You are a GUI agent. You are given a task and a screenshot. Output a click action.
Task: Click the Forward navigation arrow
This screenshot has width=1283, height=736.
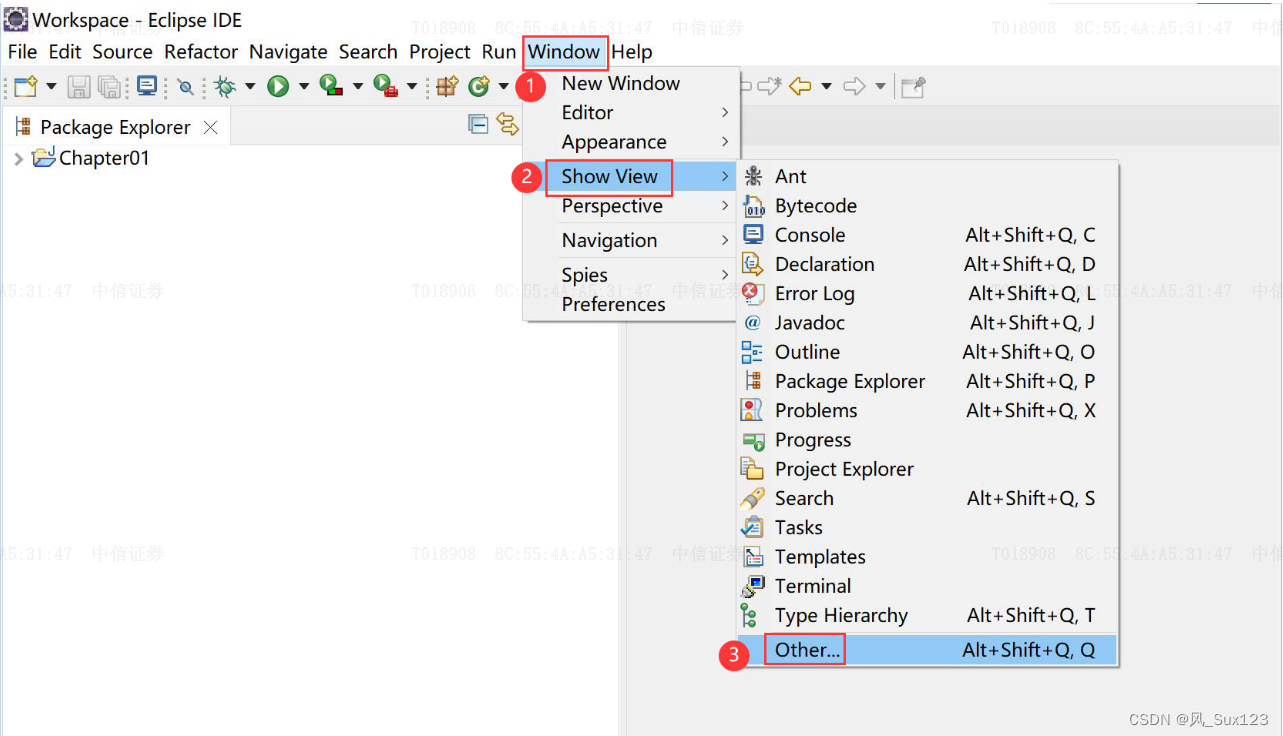[x=854, y=86]
